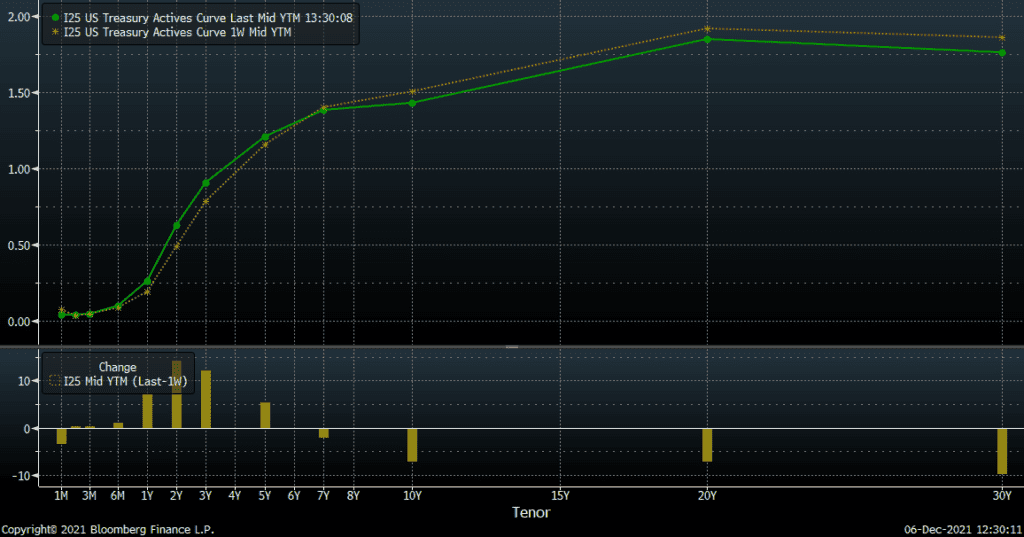Image resolution: width=1024 pixels, height=537 pixels.
Task: Click the 10 value on the change axis
Action: [x=24, y=382]
